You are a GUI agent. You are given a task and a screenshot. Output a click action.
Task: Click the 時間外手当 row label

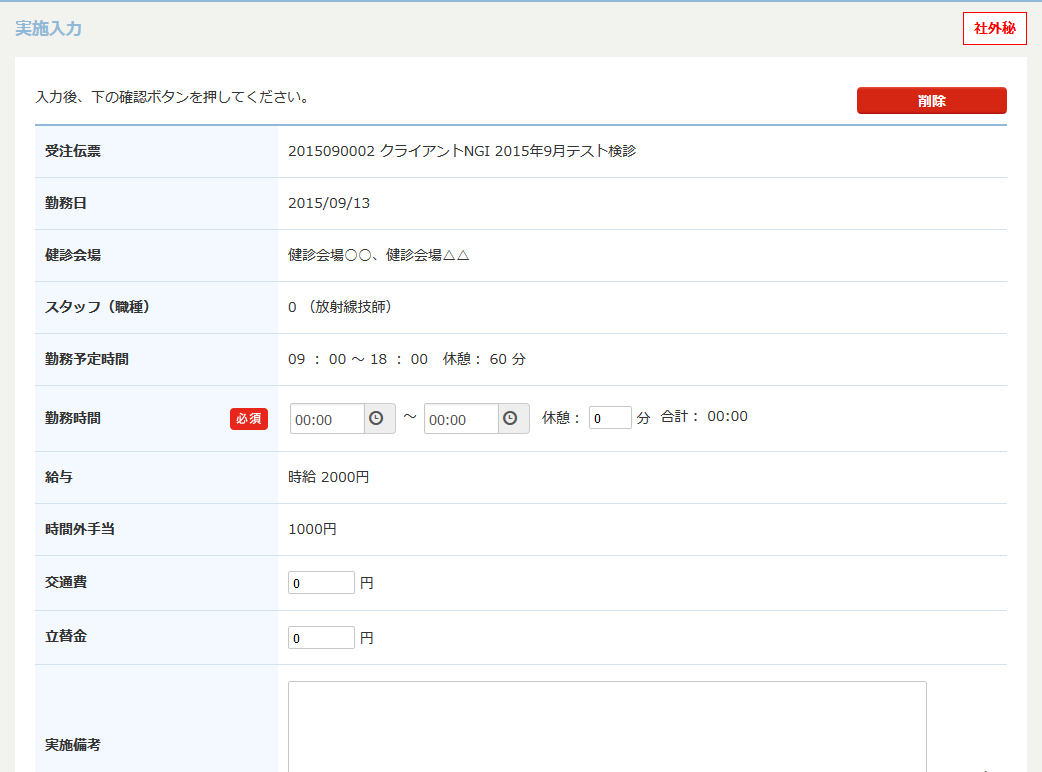tap(80, 530)
